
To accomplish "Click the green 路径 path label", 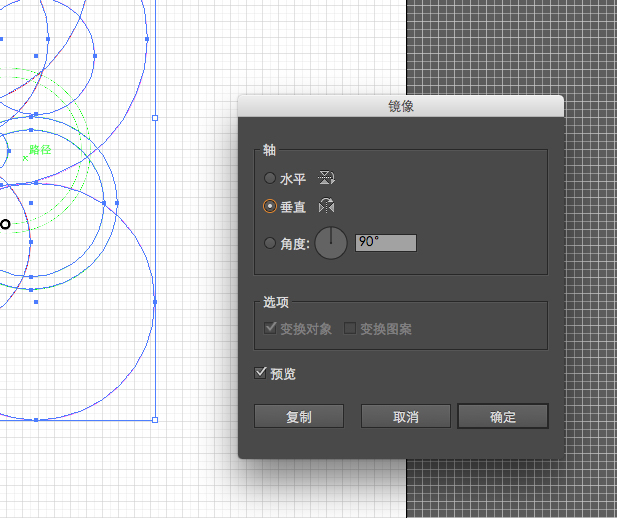I will [40, 150].
